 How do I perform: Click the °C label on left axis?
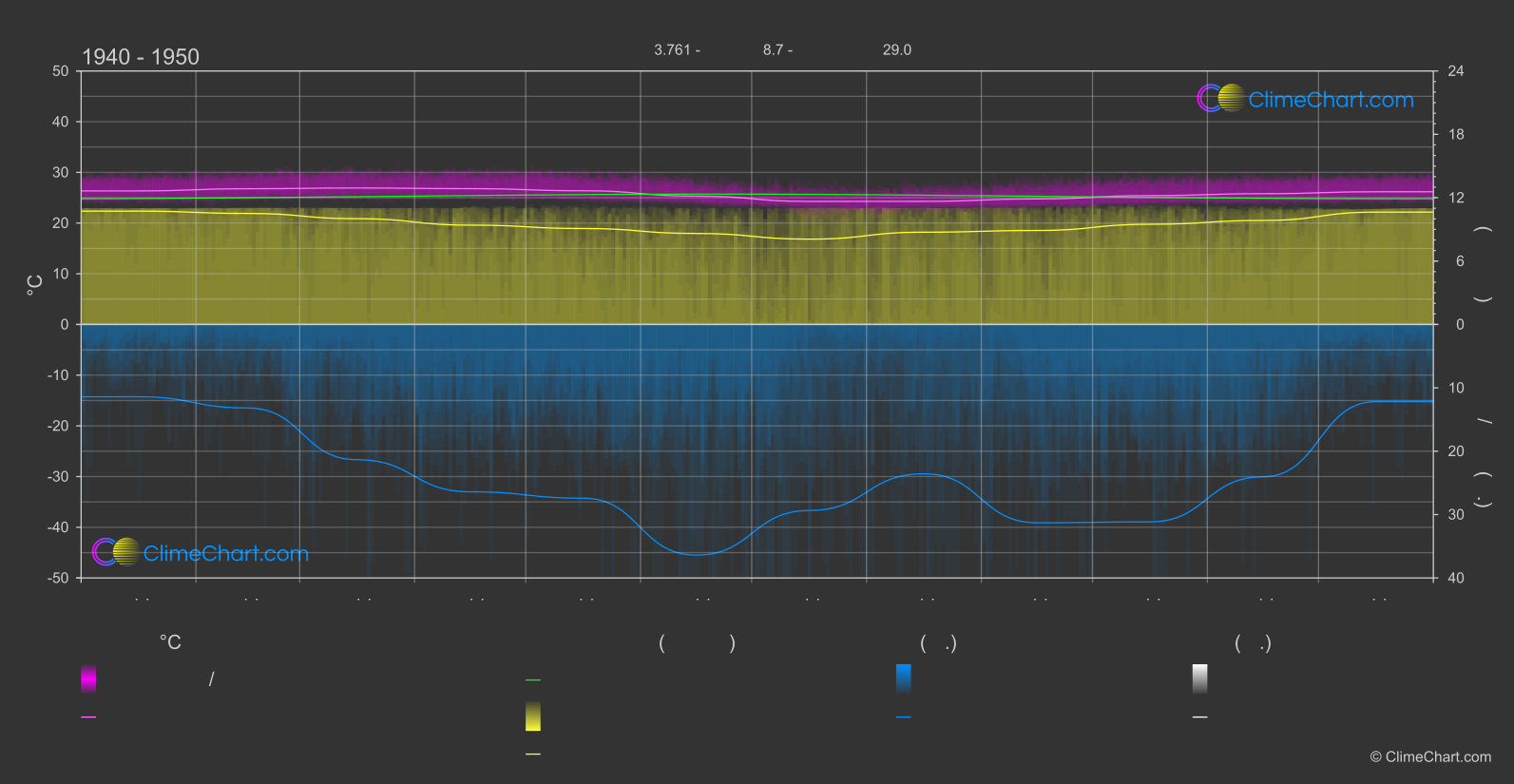pos(35,285)
